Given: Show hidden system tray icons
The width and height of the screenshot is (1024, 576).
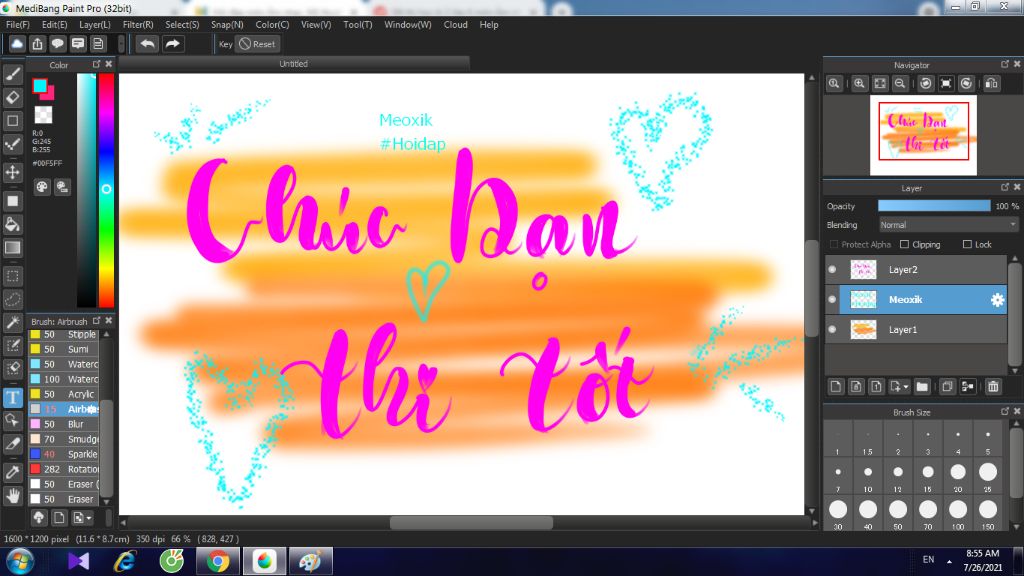Looking at the screenshot, I should 950,561.
